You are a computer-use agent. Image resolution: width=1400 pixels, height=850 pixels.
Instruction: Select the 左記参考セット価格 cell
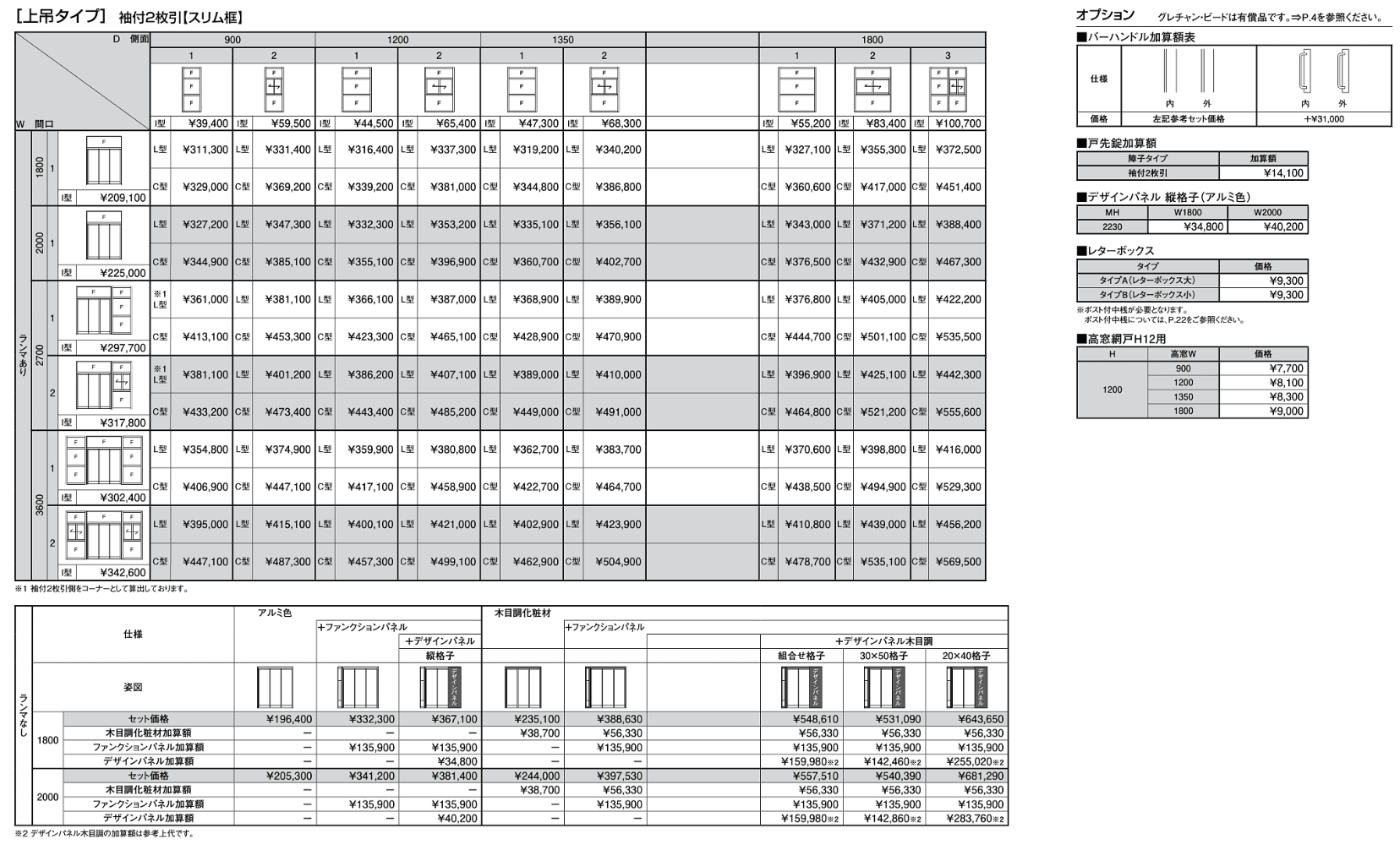coord(1188,119)
